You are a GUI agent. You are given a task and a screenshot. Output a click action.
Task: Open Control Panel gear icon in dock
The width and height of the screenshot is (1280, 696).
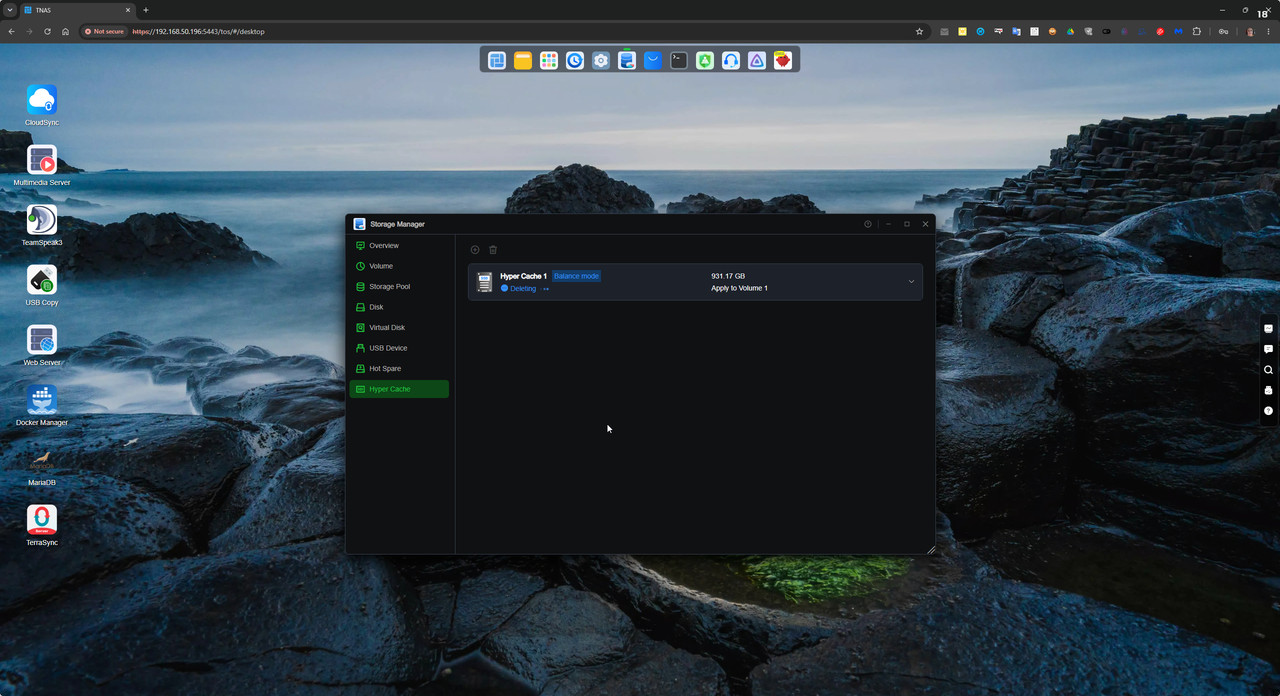[x=601, y=61]
